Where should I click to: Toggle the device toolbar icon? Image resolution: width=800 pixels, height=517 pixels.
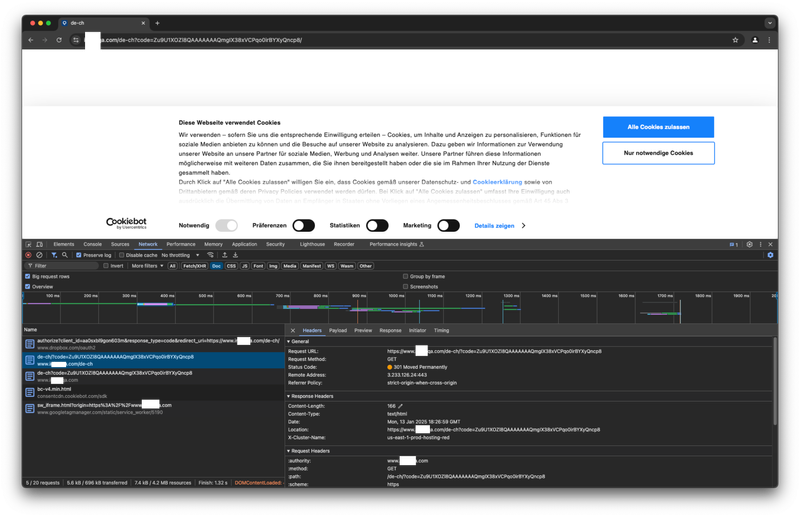[x=40, y=244]
